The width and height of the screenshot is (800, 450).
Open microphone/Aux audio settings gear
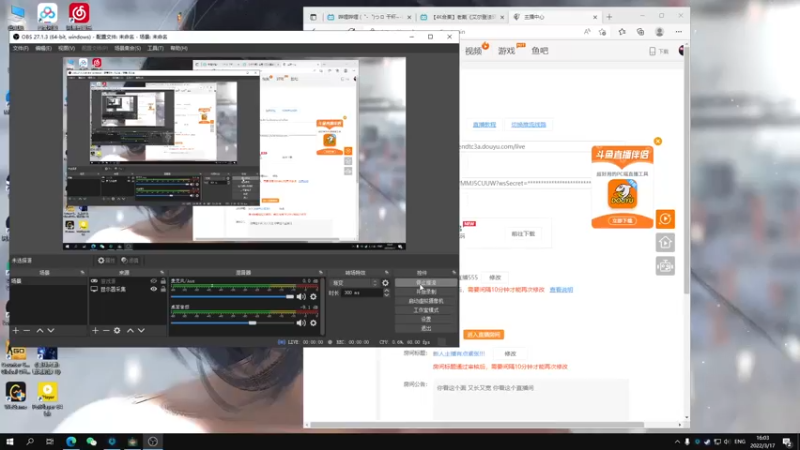[x=313, y=296]
